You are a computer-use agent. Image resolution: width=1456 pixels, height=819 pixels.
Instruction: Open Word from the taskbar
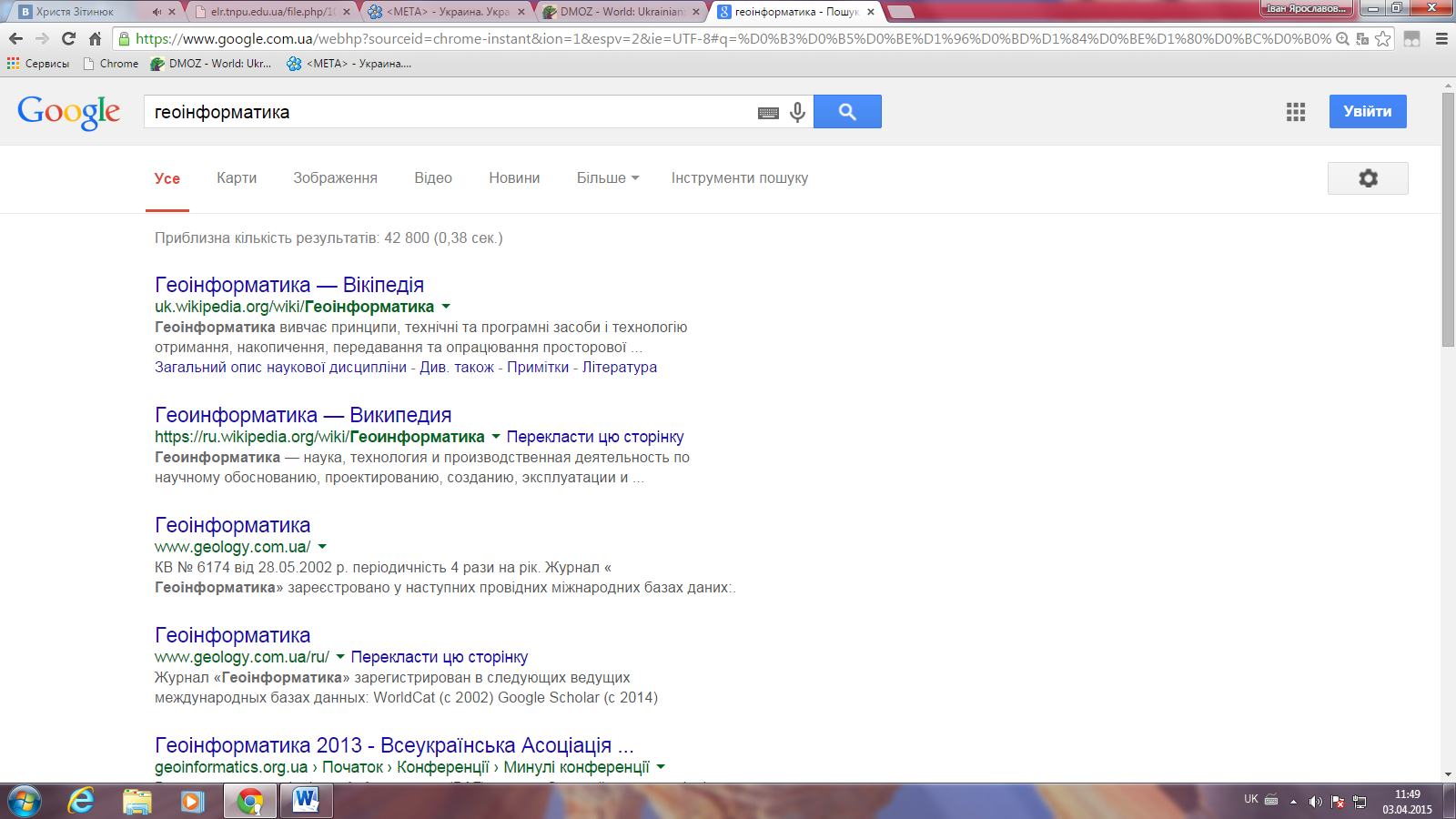[306, 801]
